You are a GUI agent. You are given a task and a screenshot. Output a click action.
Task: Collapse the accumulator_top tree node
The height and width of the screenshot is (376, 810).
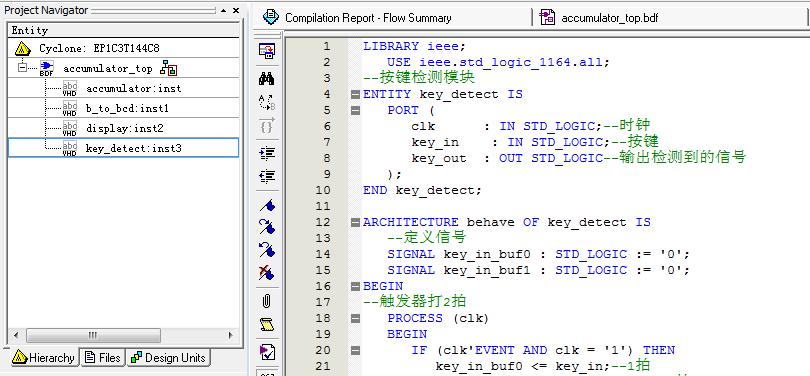22,67
